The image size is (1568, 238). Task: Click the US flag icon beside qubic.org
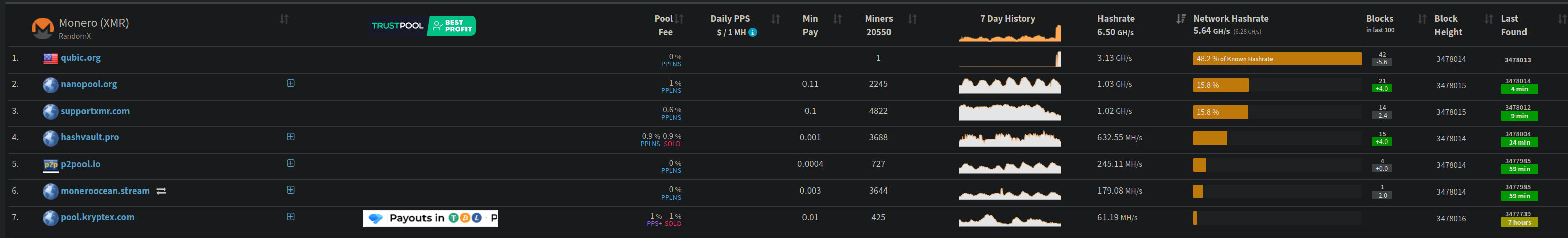click(x=51, y=58)
